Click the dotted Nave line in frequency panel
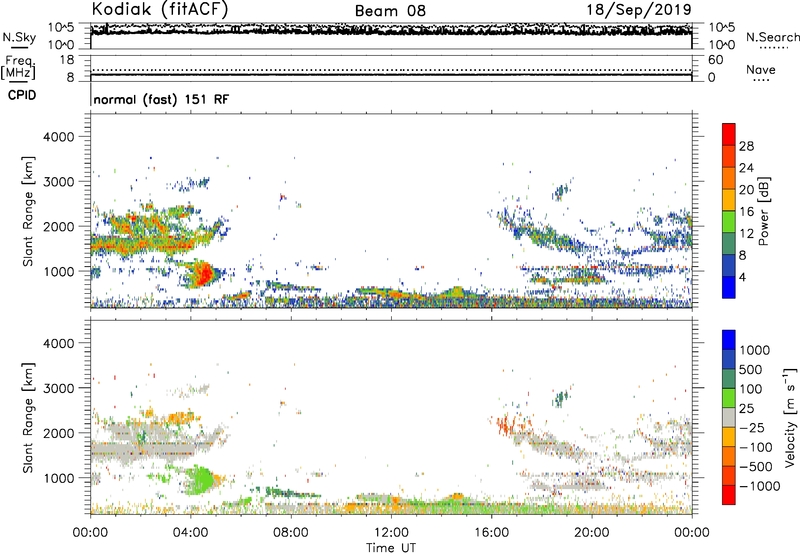This screenshot has width=800, height=554. (391, 70)
